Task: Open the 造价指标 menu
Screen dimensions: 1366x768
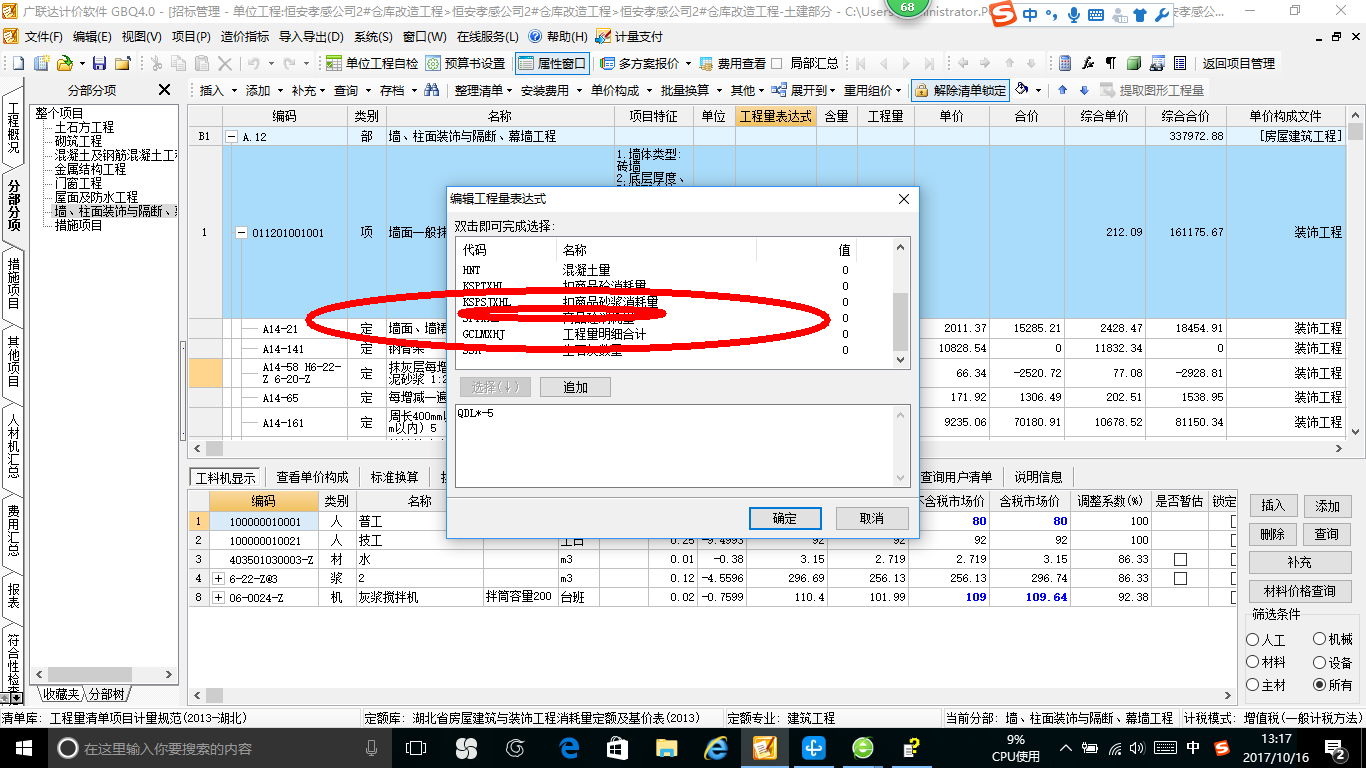Action: (x=245, y=36)
